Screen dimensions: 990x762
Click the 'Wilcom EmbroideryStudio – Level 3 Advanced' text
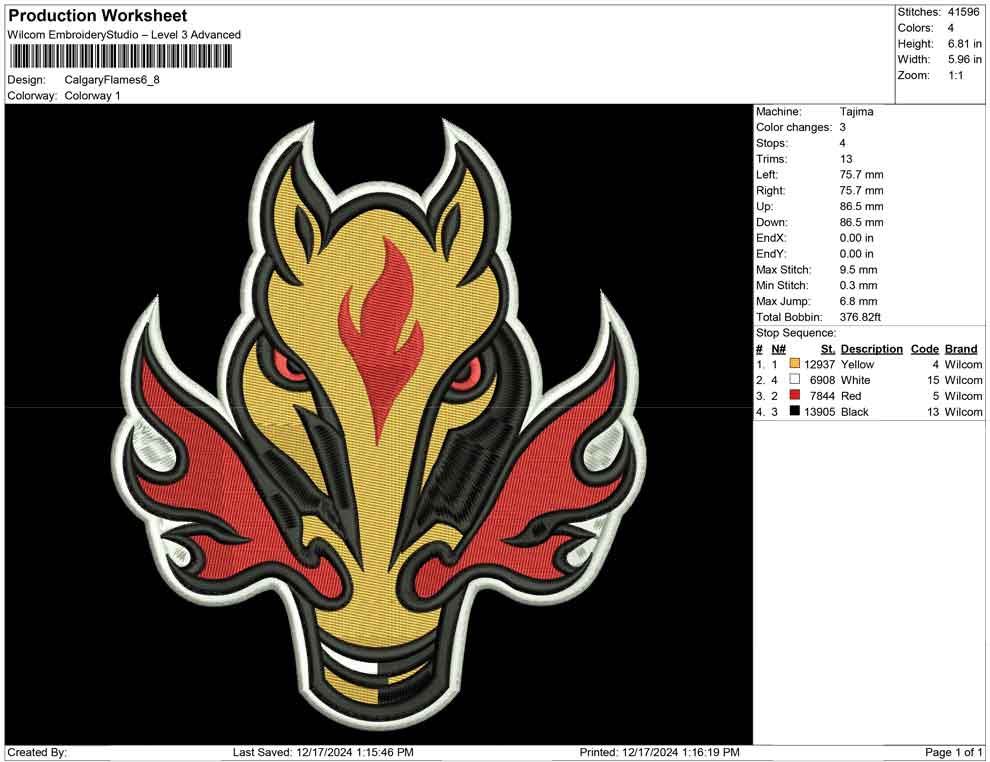click(x=124, y=35)
